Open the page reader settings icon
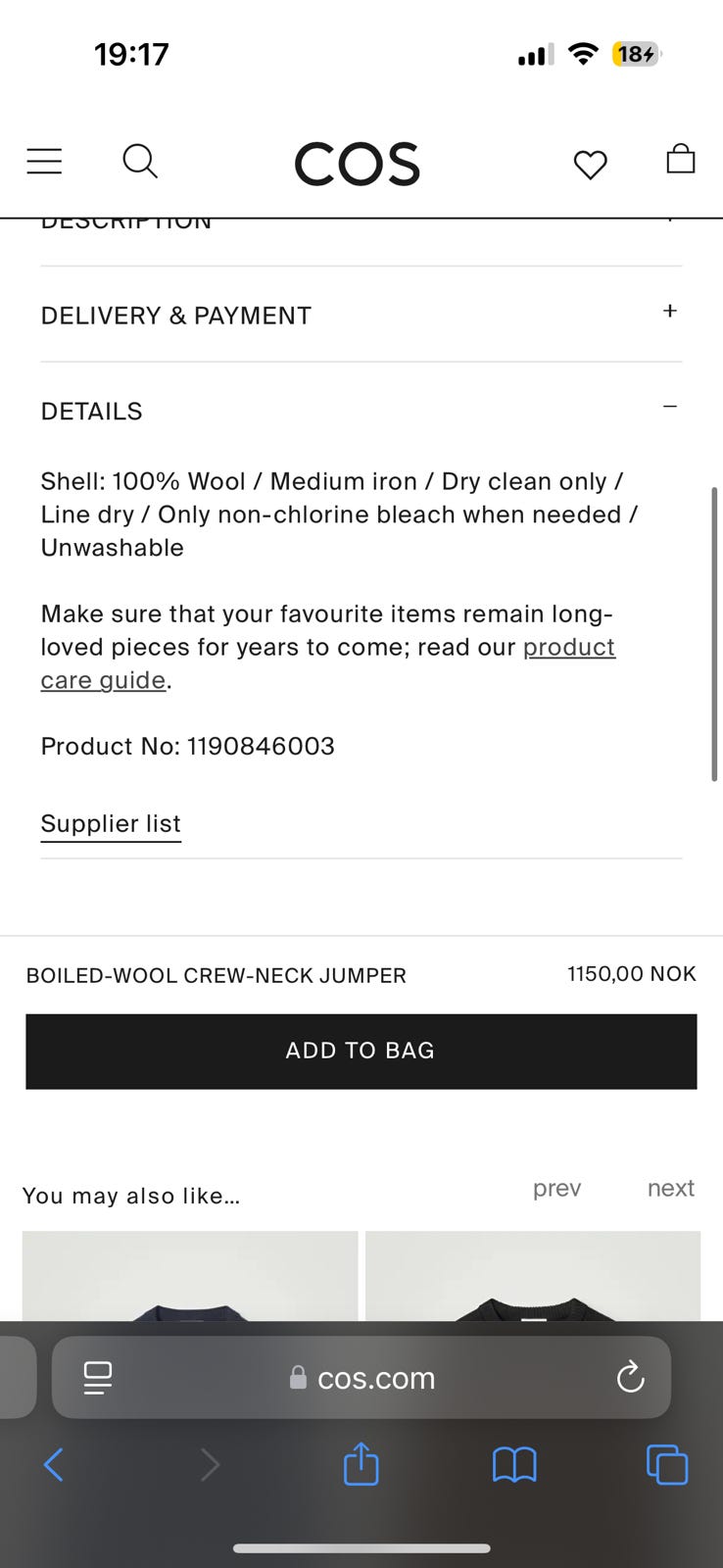The image size is (723, 1568). pyautogui.click(x=98, y=1377)
